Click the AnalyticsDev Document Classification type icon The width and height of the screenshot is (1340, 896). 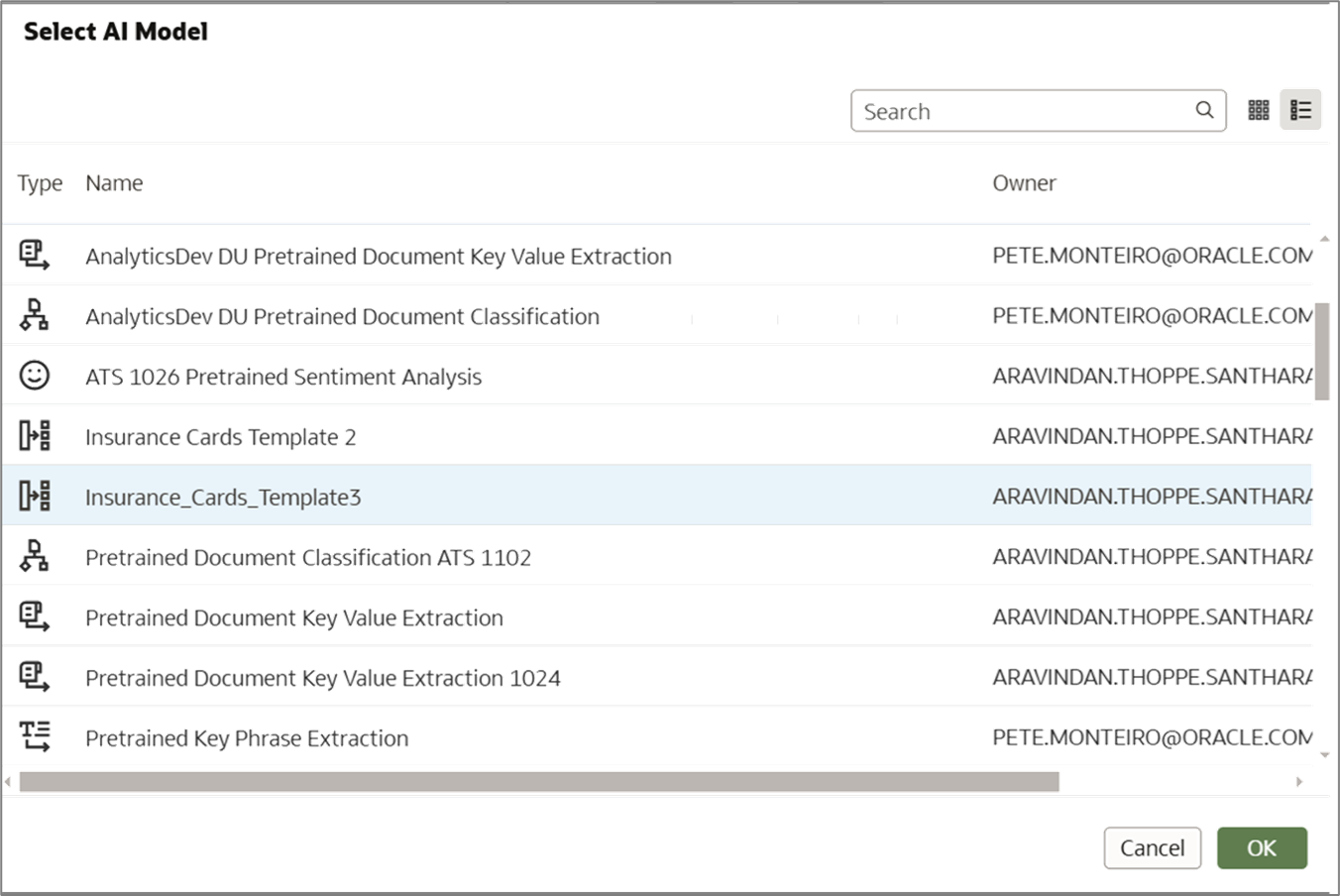coord(34,315)
